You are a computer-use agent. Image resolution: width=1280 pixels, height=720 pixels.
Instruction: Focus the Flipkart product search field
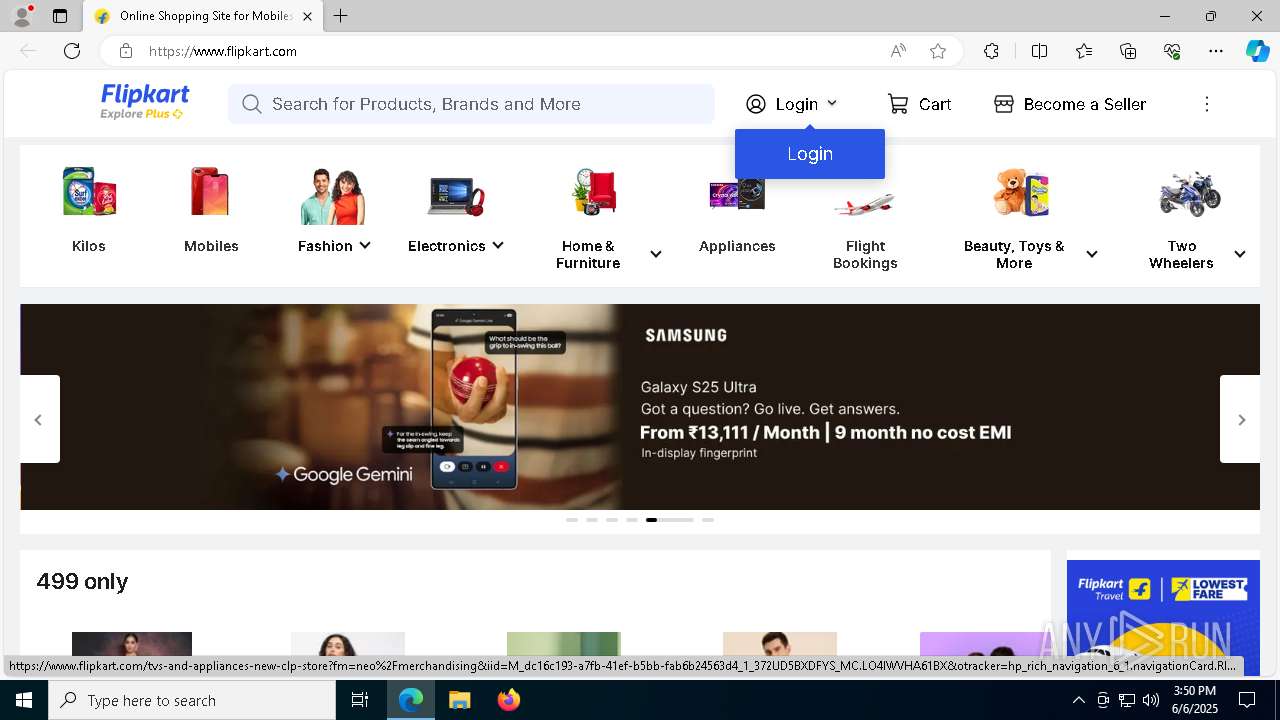coord(471,104)
